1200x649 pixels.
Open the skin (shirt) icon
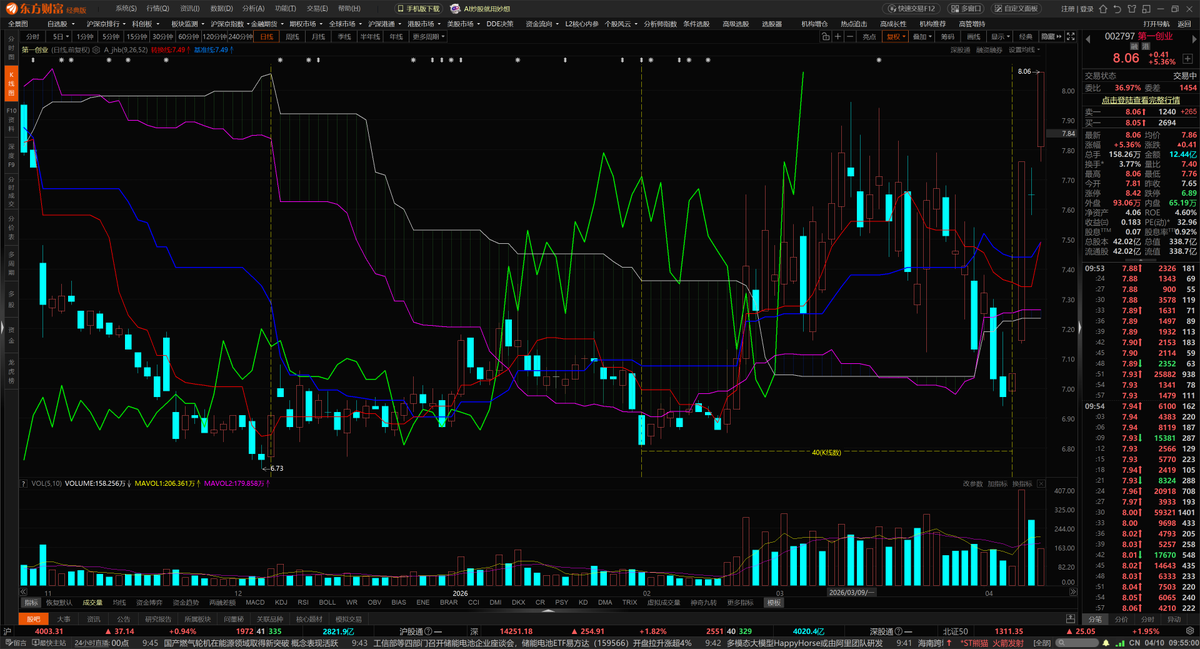click(x=1132, y=9)
